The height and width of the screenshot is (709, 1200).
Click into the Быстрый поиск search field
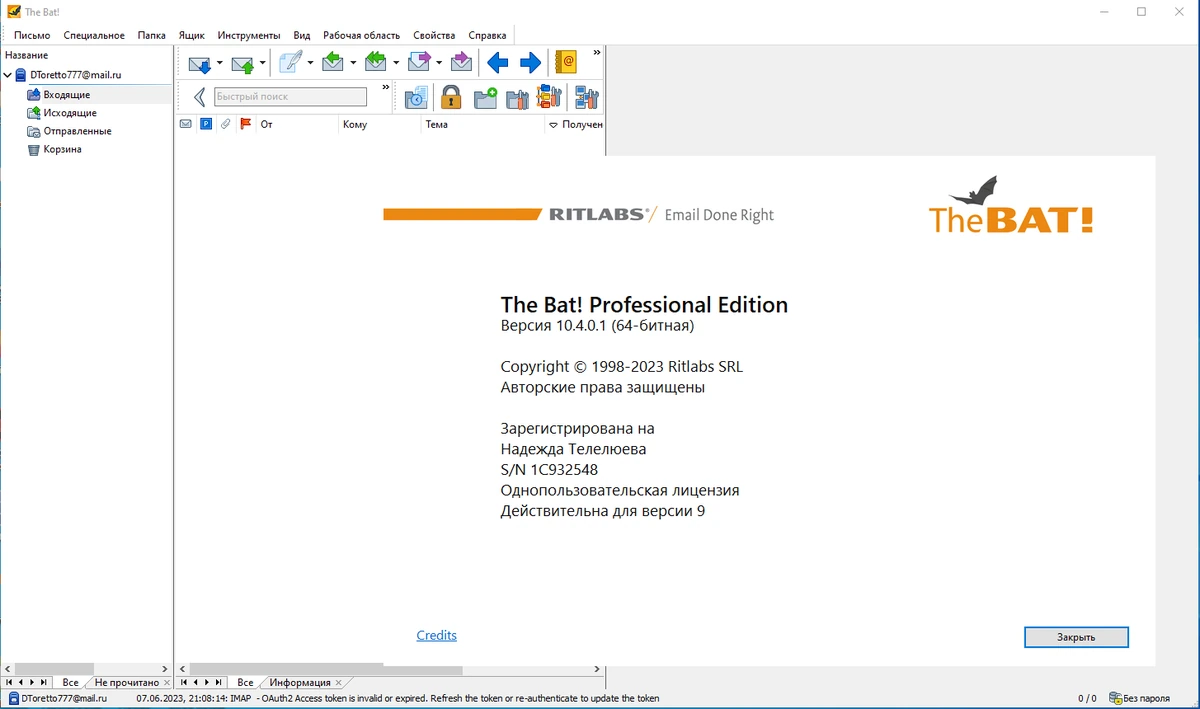290,97
